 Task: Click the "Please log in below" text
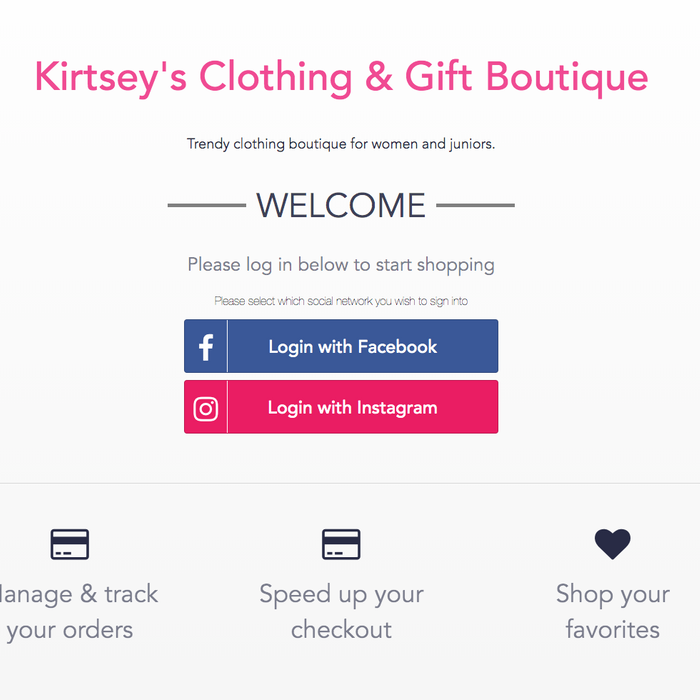point(341,265)
